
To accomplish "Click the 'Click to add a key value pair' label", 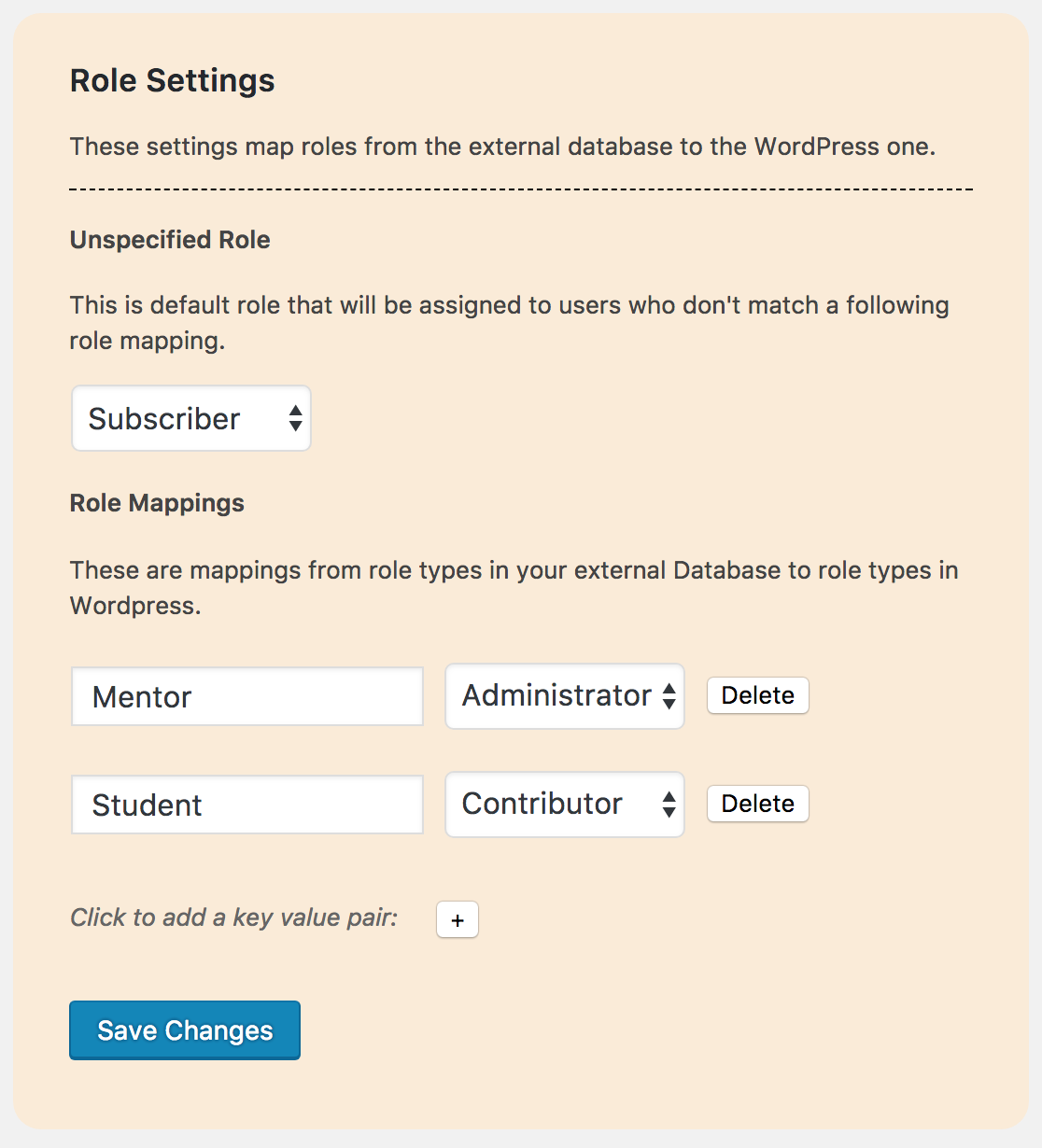I will (x=234, y=917).
